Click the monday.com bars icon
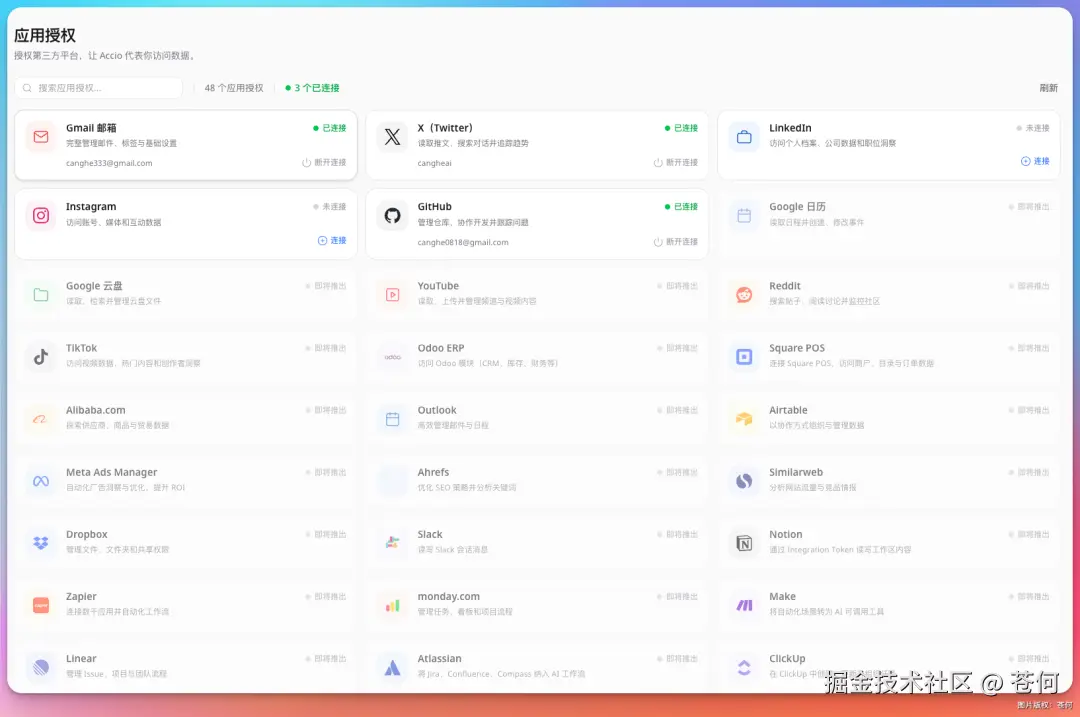This screenshot has width=1080, height=717. click(393, 605)
